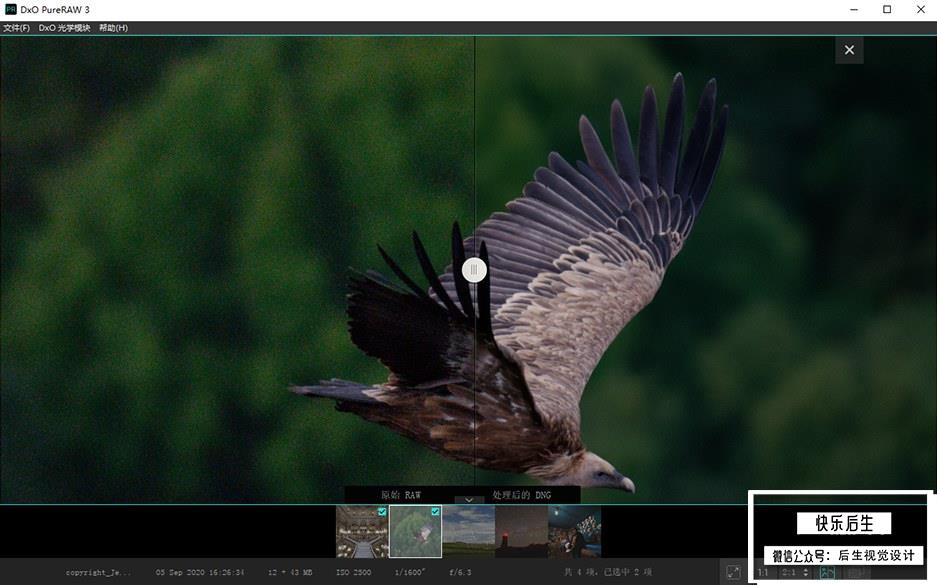
Task: Uncheck the vulture thumbnail's selection checkbox
Action: pos(435,512)
